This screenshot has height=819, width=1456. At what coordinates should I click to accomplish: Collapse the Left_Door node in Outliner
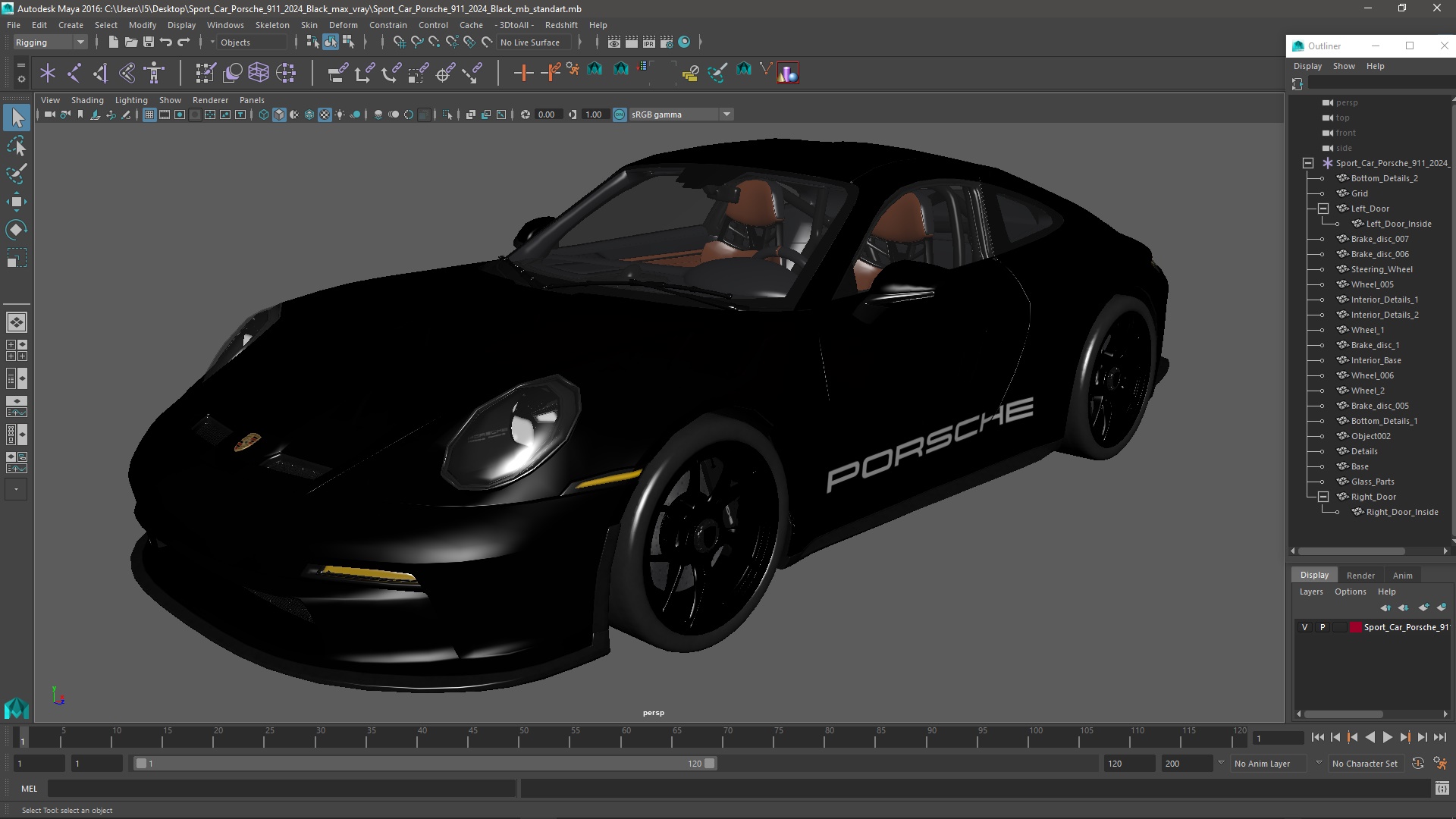(x=1323, y=209)
